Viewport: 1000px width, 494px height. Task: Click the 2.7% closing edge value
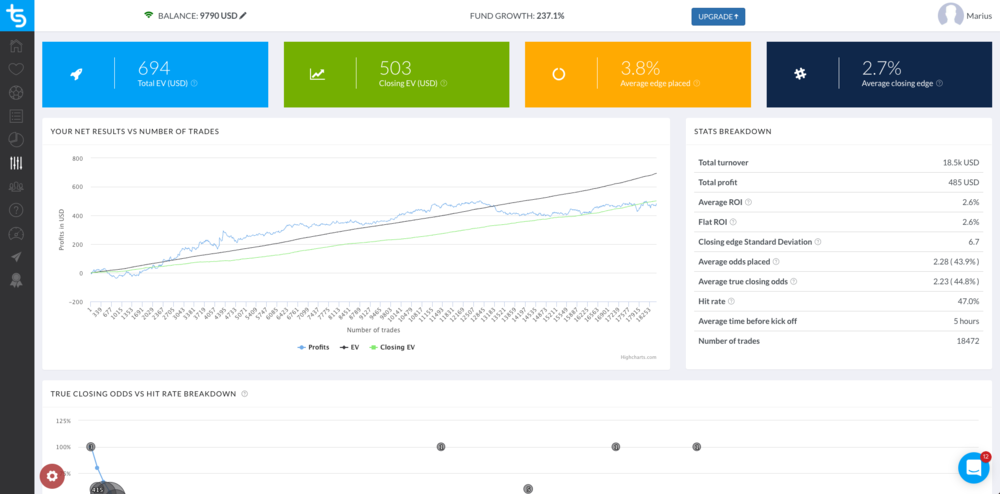click(881, 68)
